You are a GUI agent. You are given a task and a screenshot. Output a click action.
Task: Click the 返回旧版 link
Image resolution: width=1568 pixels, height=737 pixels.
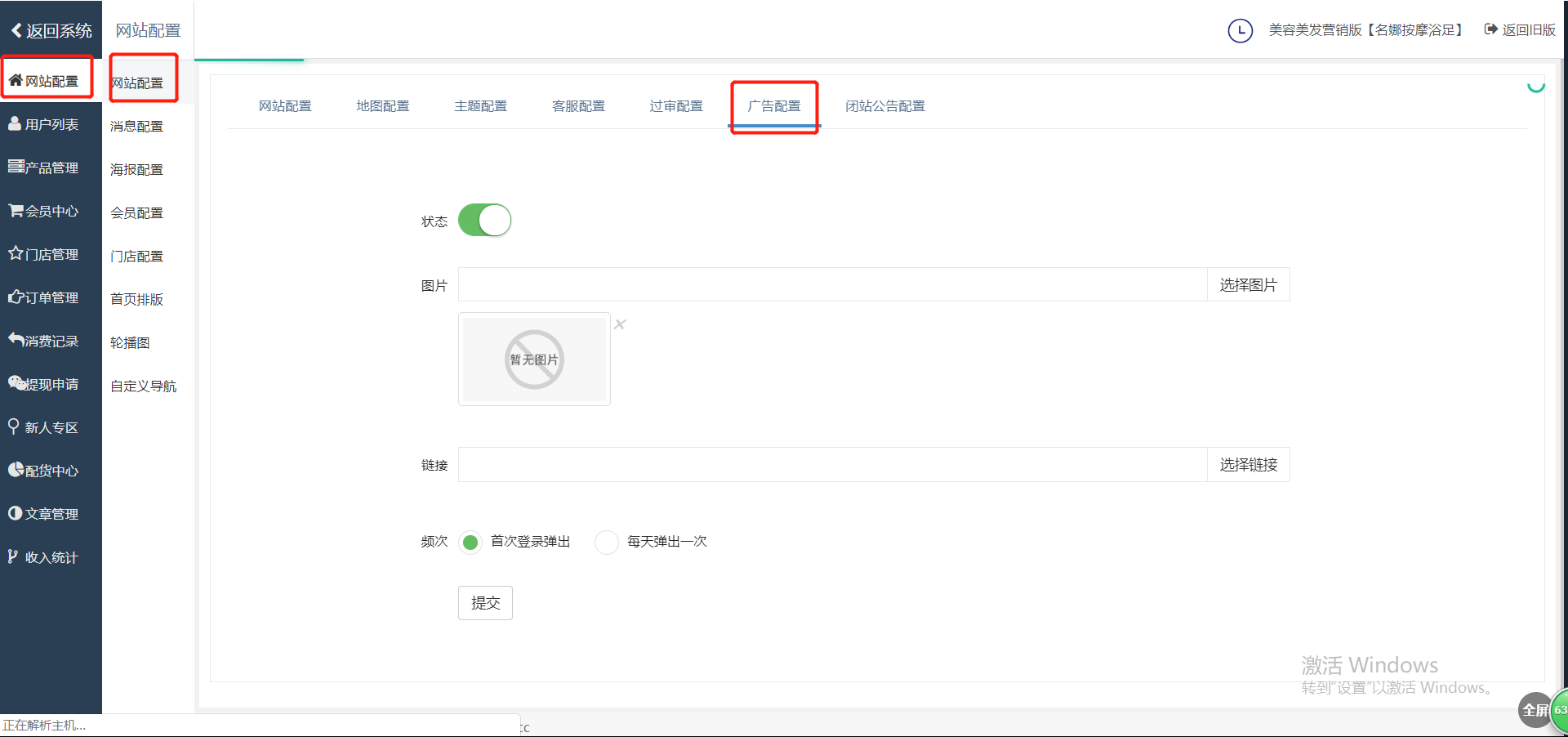tap(1529, 29)
